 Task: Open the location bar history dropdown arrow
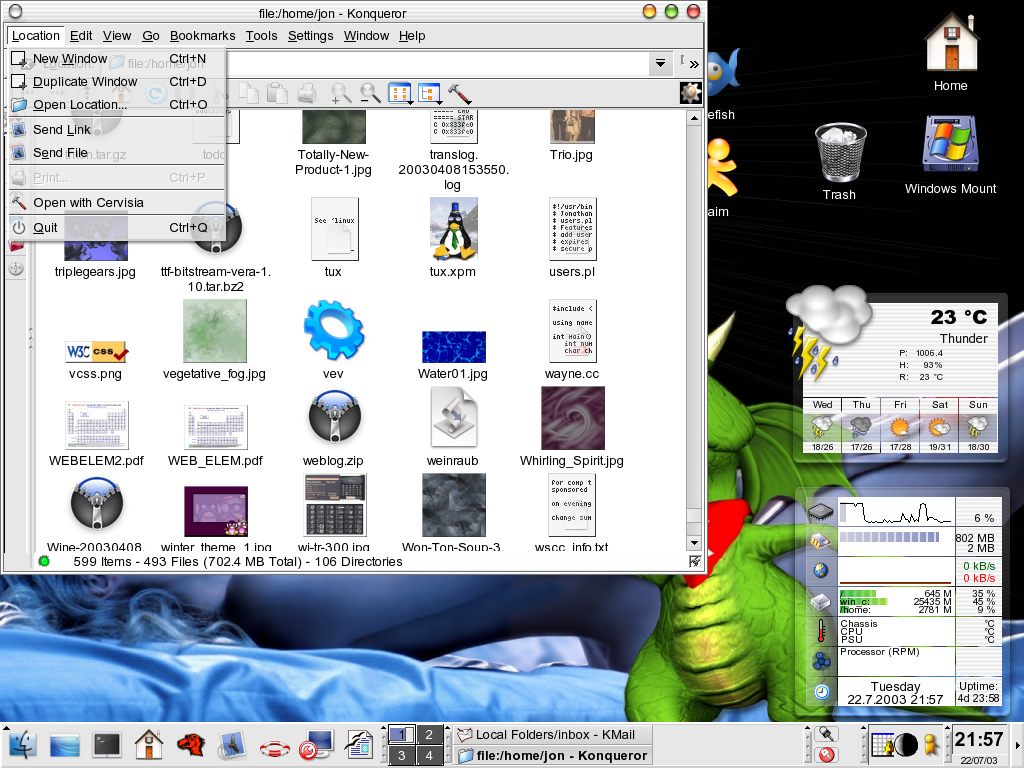coord(660,63)
